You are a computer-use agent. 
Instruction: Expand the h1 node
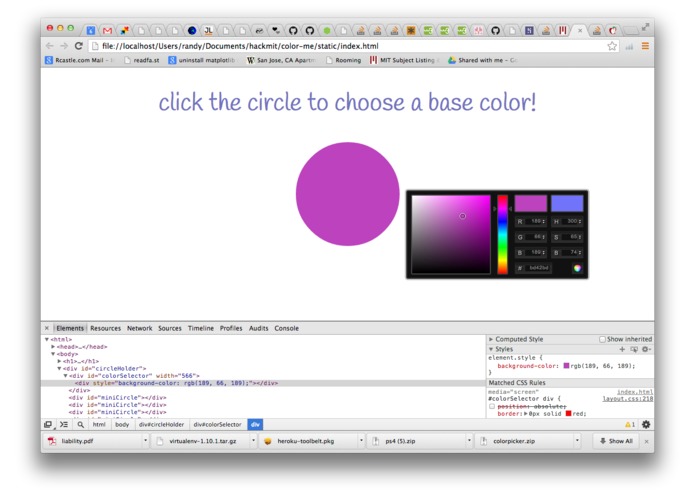59,361
